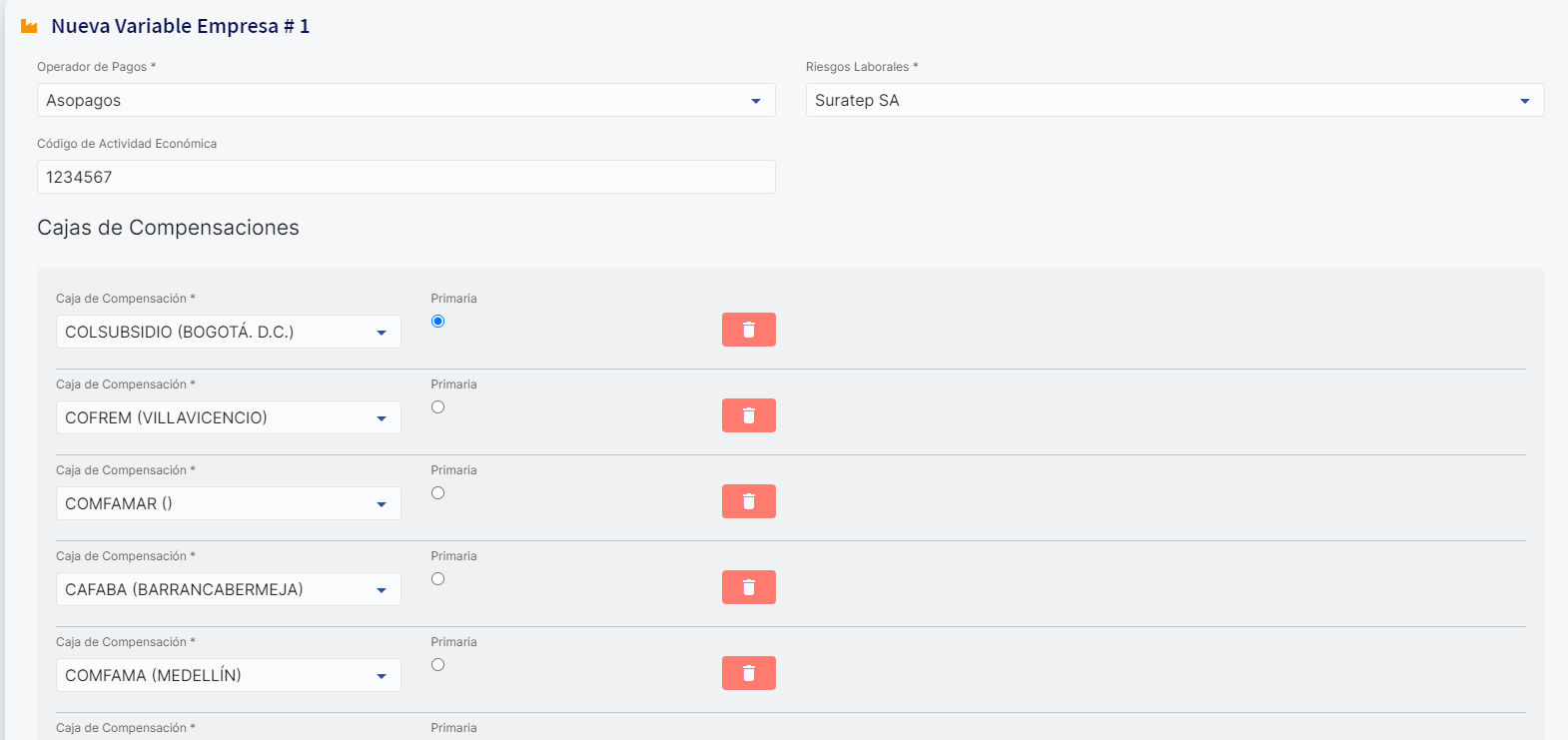
Task: Delete the COFREM (VILLAVICENCIO) row
Action: point(748,415)
